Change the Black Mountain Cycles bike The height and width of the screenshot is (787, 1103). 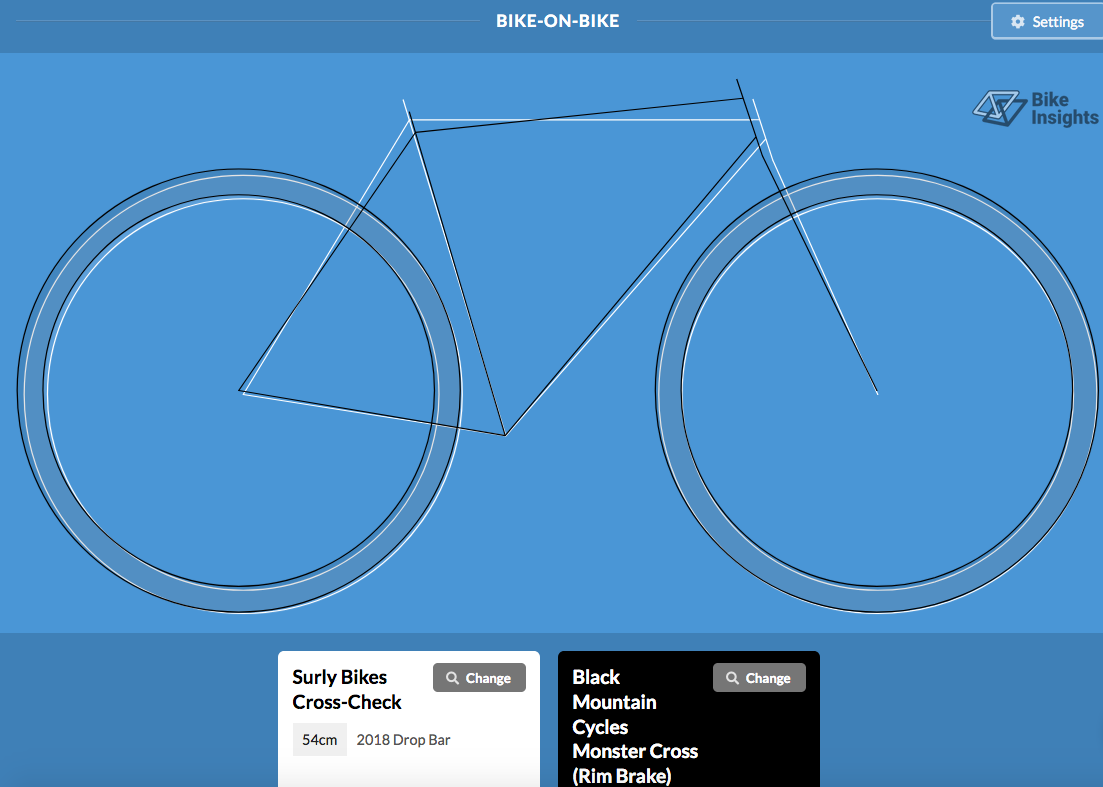pyautogui.click(x=759, y=678)
